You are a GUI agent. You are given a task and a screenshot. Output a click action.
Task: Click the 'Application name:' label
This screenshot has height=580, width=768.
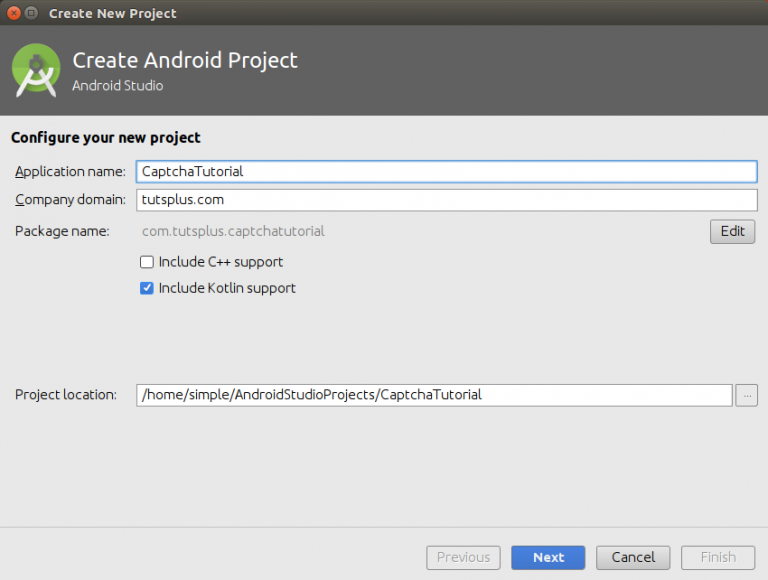point(70,171)
